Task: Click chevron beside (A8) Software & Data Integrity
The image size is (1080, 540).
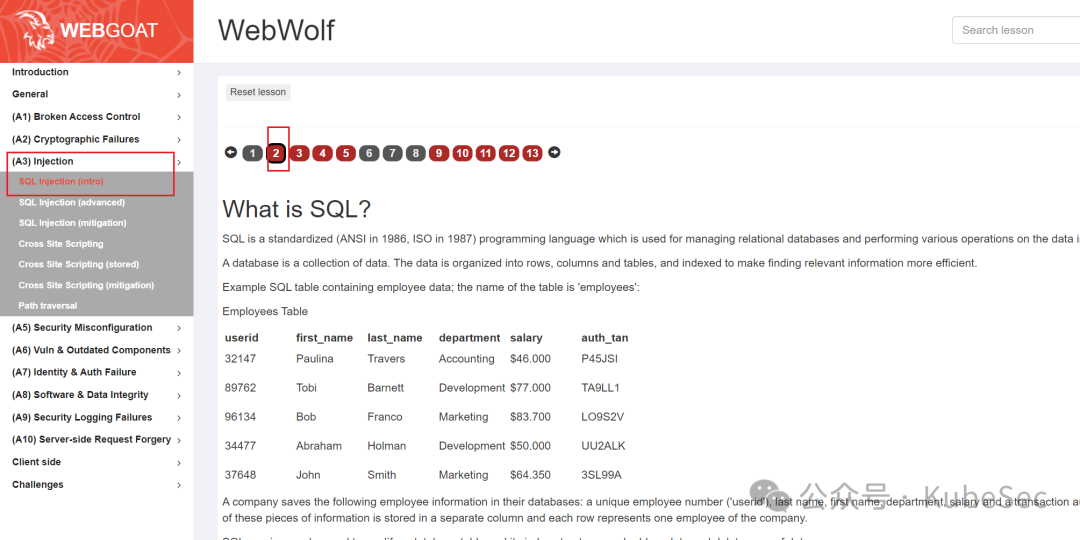Action: pyautogui.click(x=179, y=395)
